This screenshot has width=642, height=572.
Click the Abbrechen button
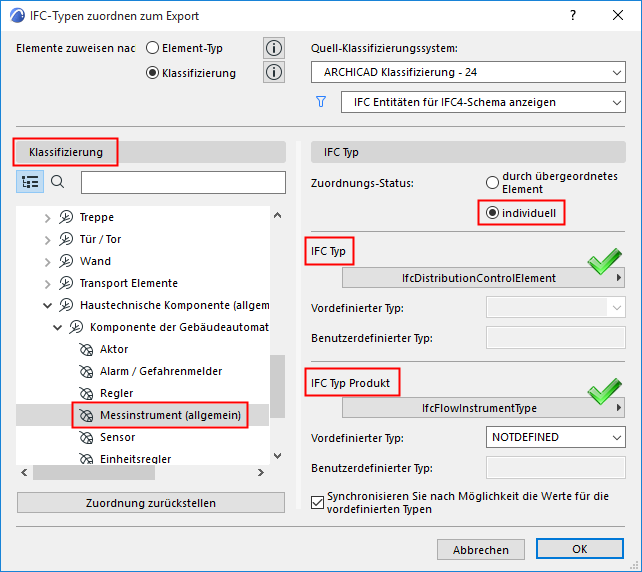tap(480, 549)
